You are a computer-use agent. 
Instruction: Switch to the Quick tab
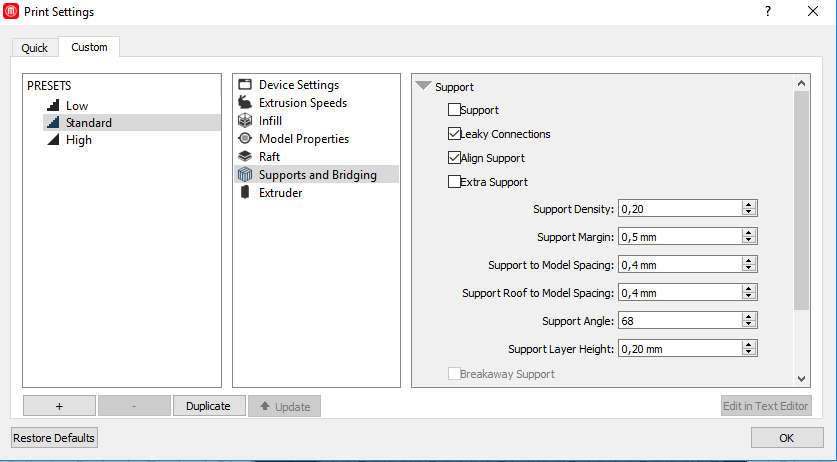point(35,48)
